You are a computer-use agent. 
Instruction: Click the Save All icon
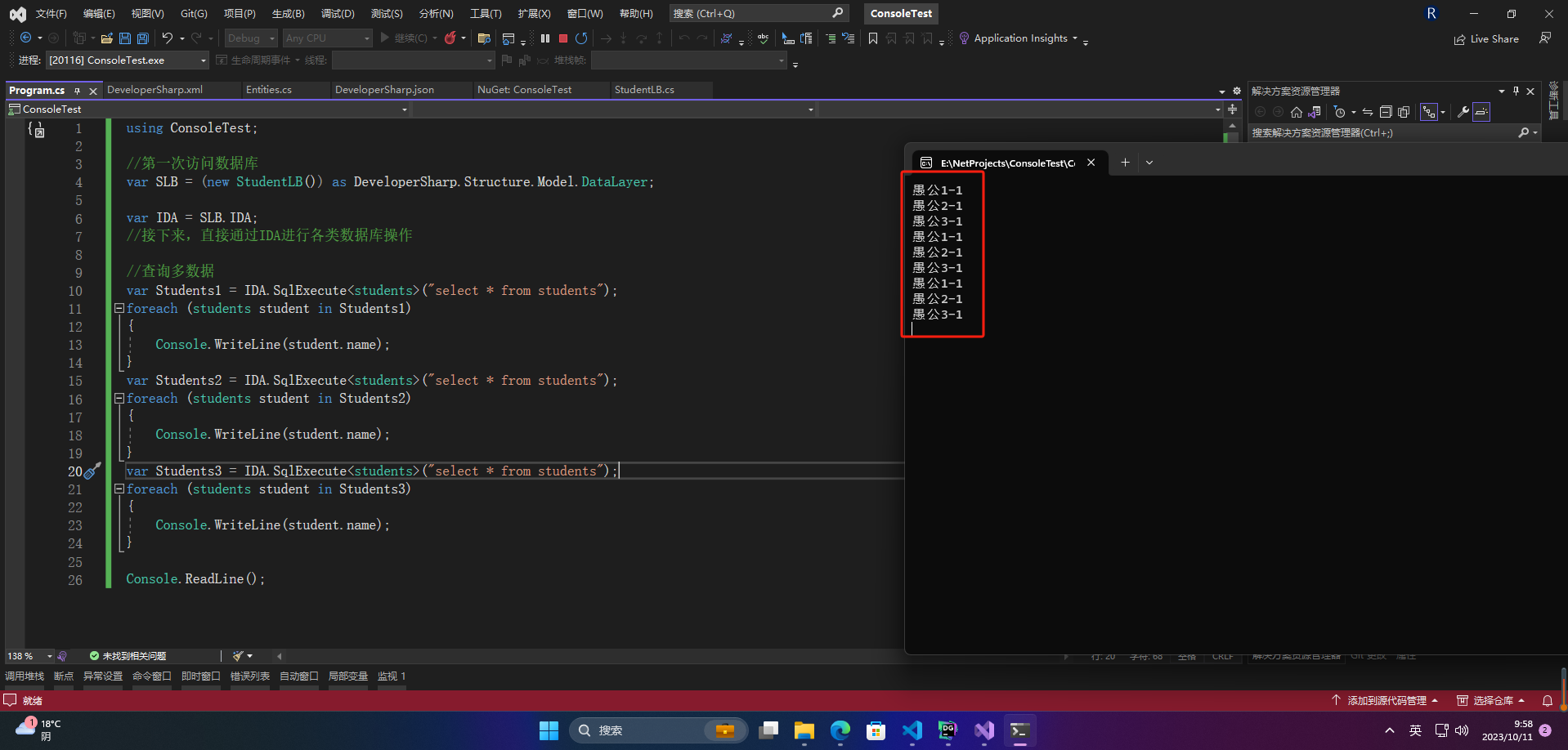(x=143, y=38)
